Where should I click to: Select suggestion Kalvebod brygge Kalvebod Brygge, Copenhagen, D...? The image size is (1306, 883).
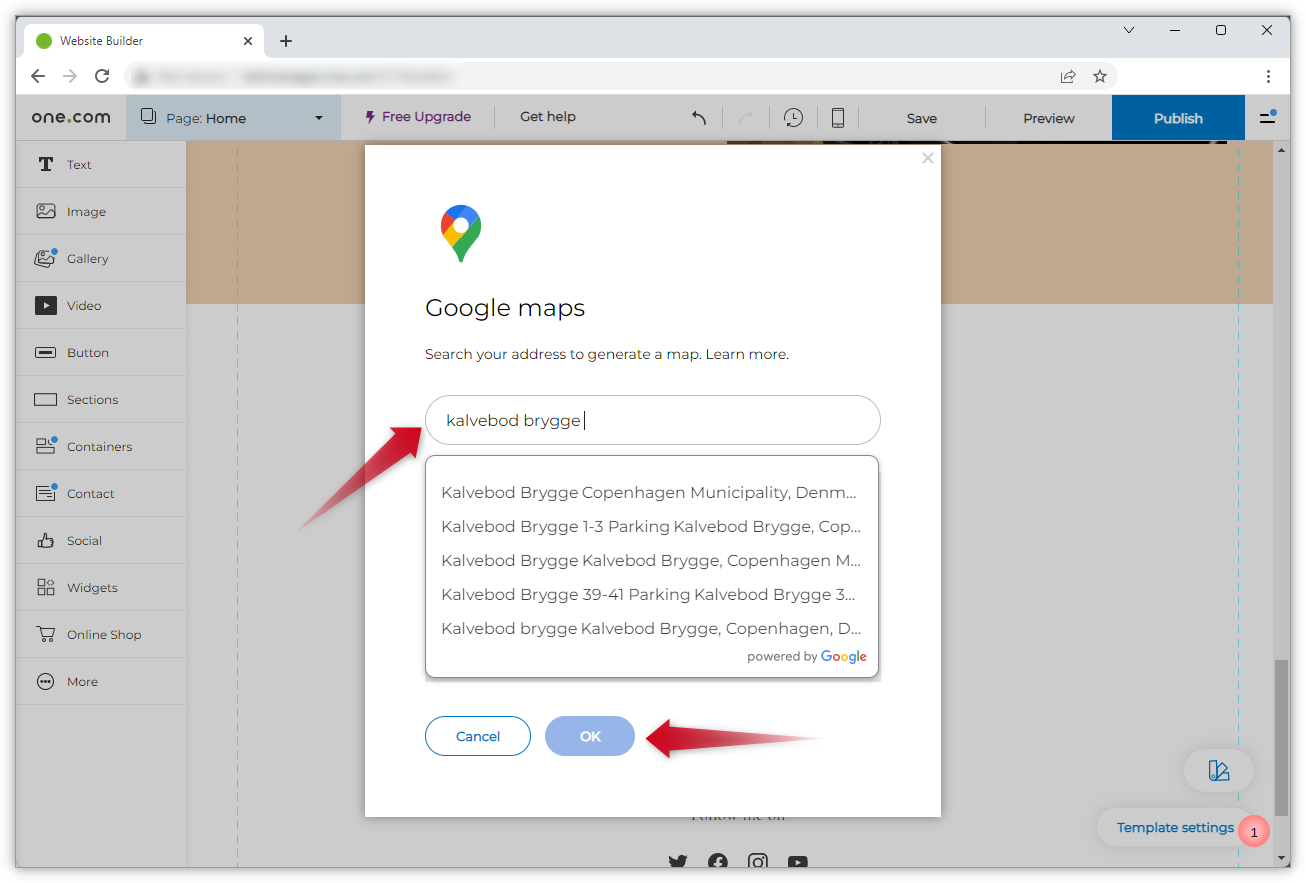point(652,628)
